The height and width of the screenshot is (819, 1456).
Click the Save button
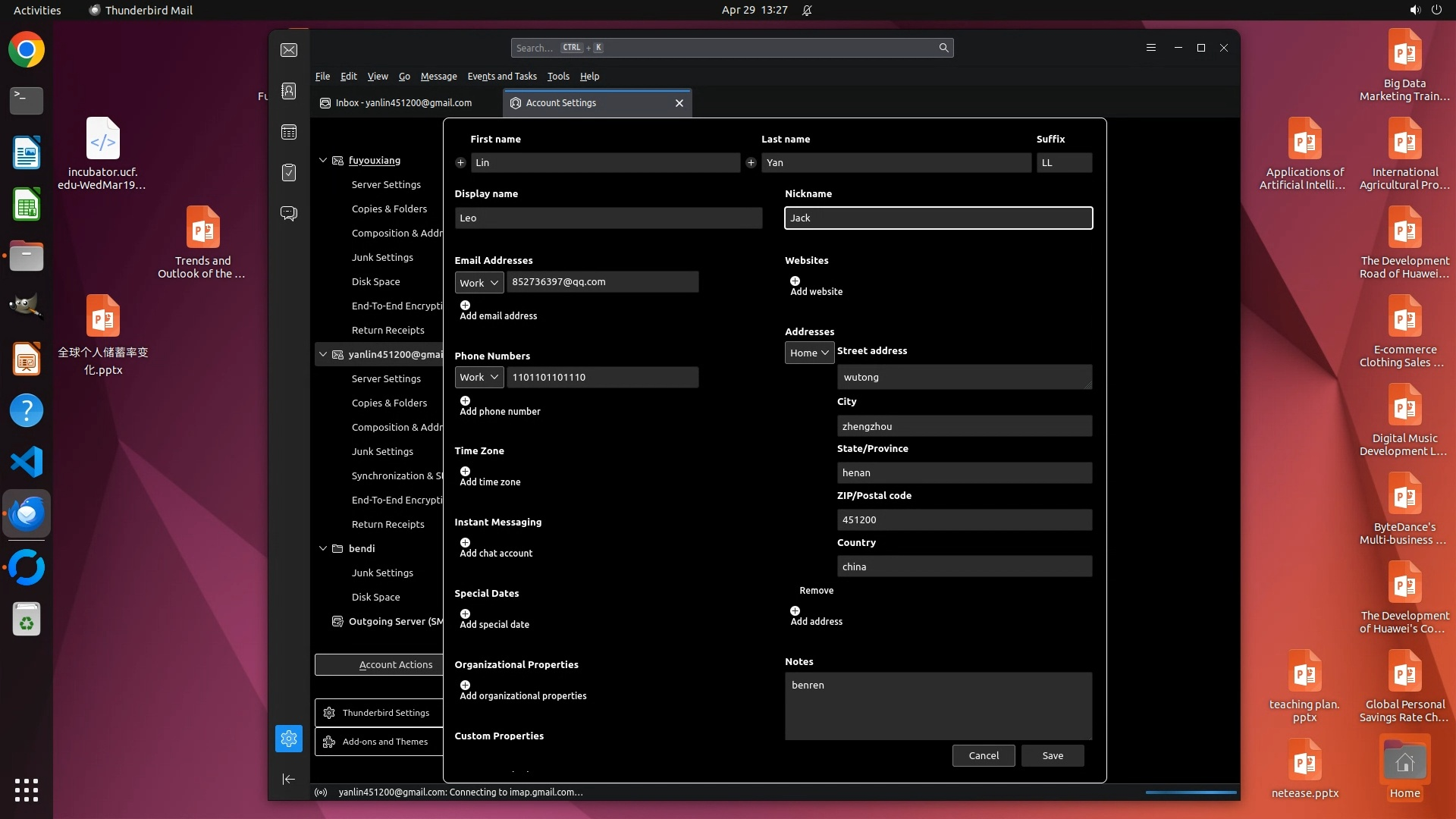click(x=1052, y=755)
